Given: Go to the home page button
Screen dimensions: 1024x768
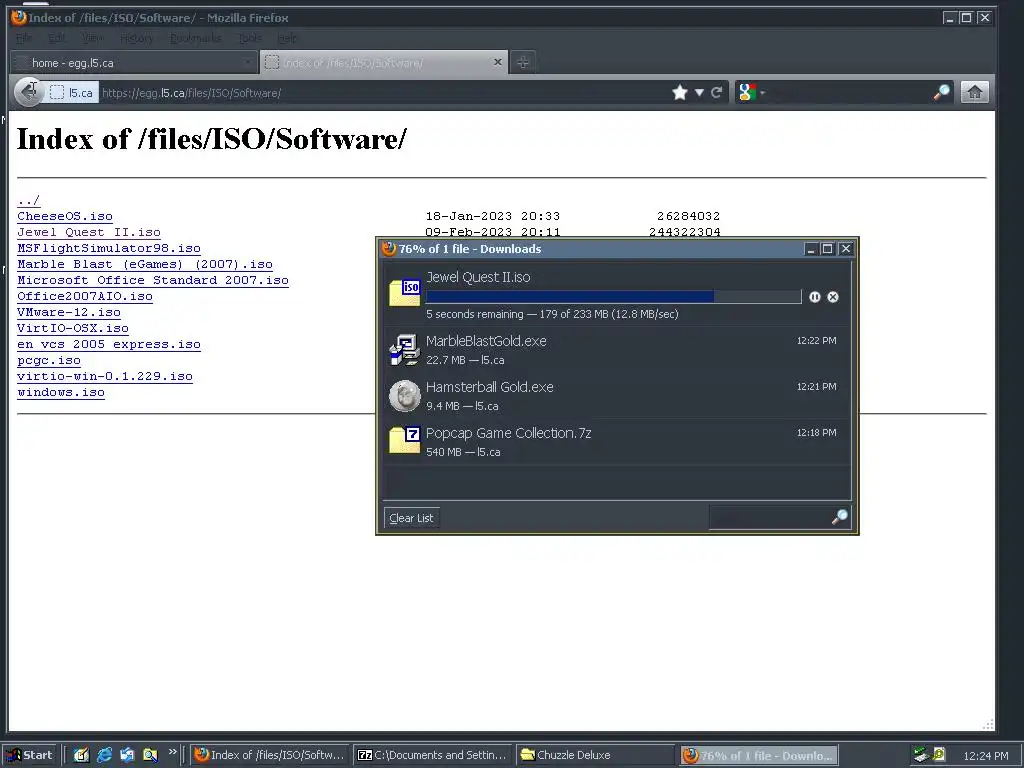Looking at the screenshot, I should (x=974, y=93).
